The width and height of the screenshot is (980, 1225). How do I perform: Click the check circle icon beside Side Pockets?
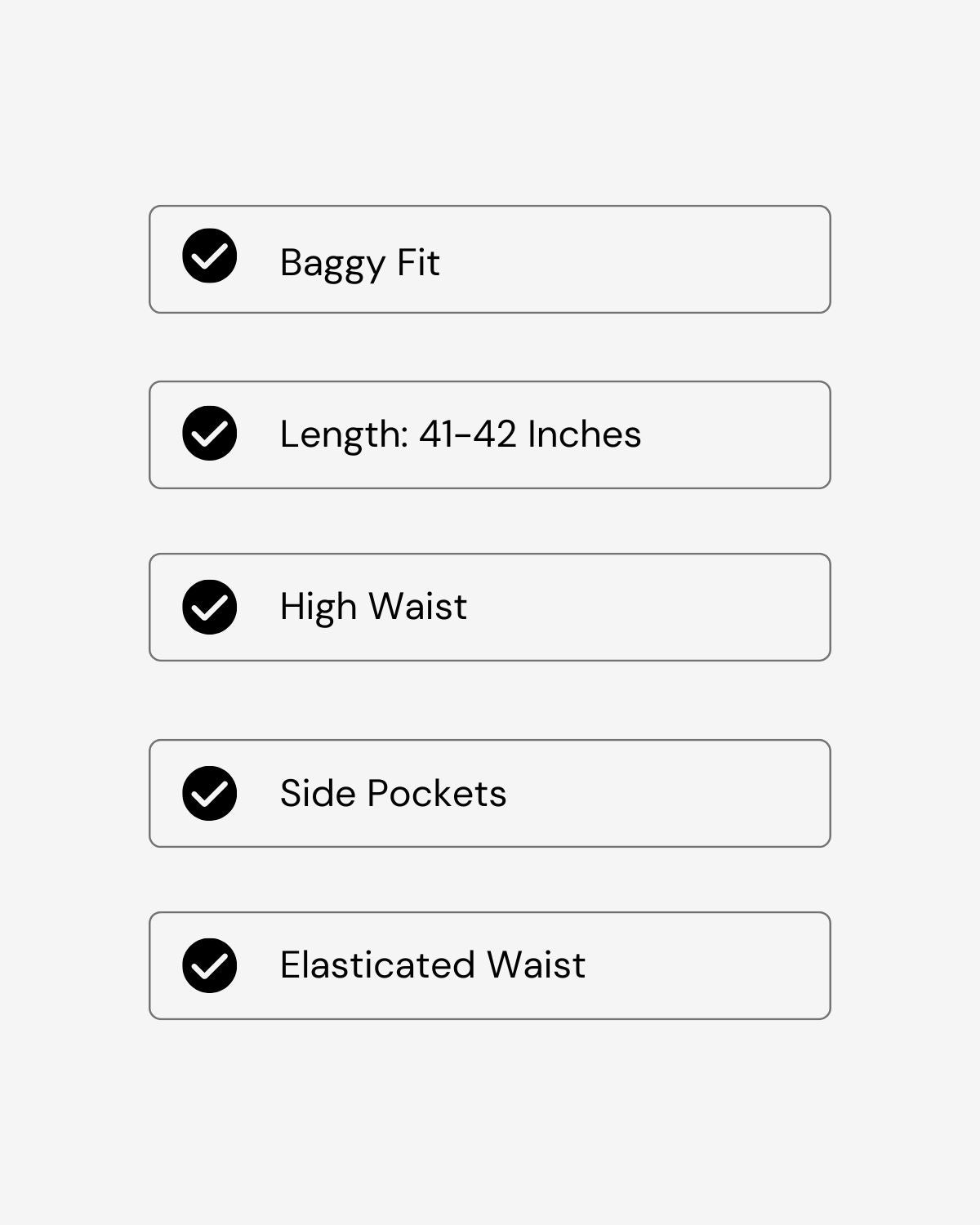[x=210, y=793]
